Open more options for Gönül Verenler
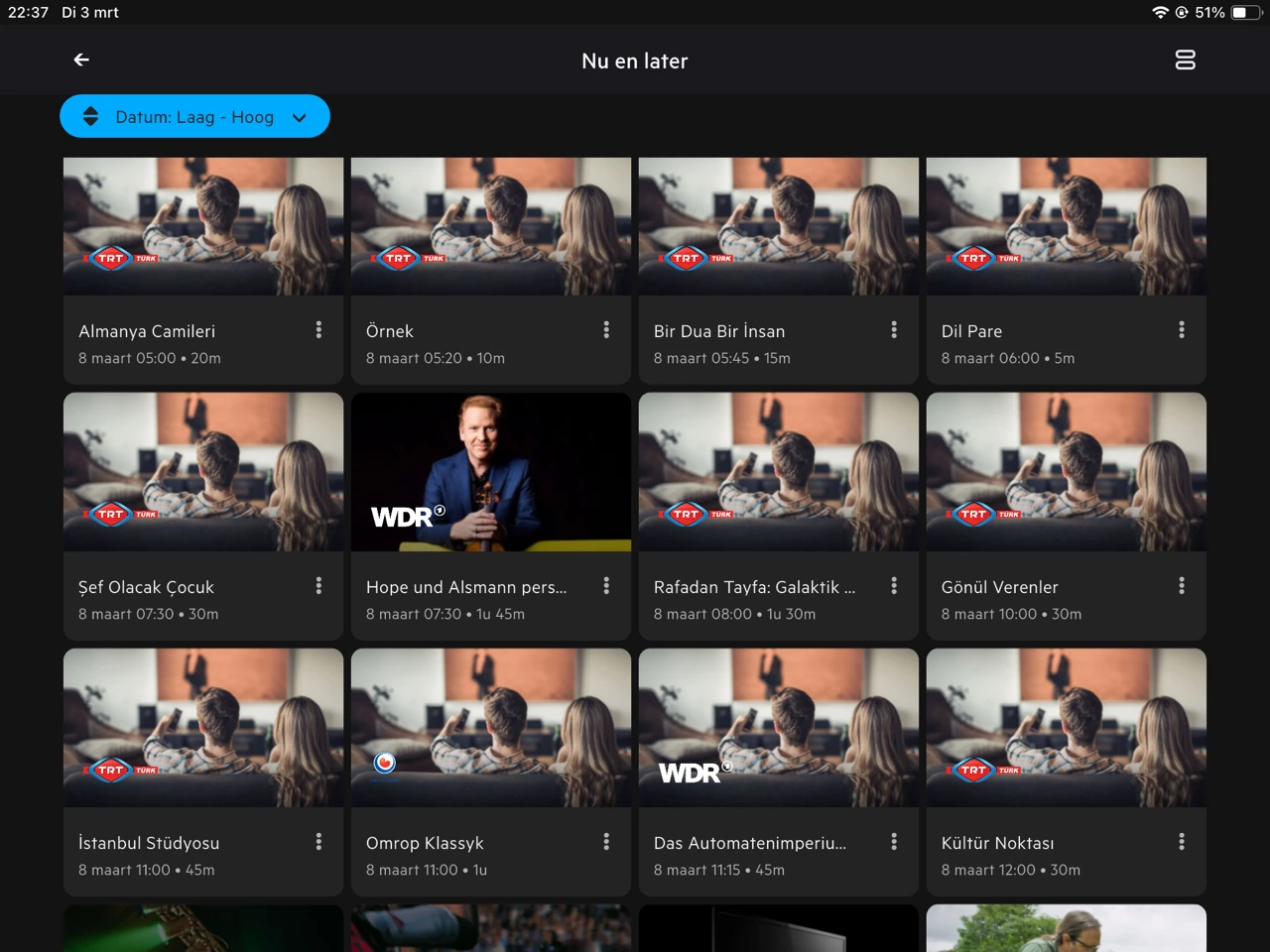This screenshot has width=1270, height=952. (x=1182, y=586)
